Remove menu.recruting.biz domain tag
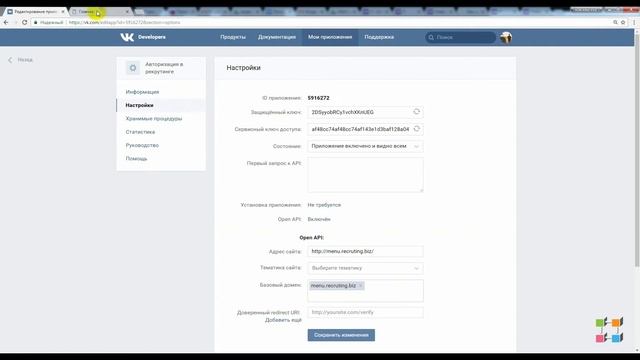 point(360,286)
